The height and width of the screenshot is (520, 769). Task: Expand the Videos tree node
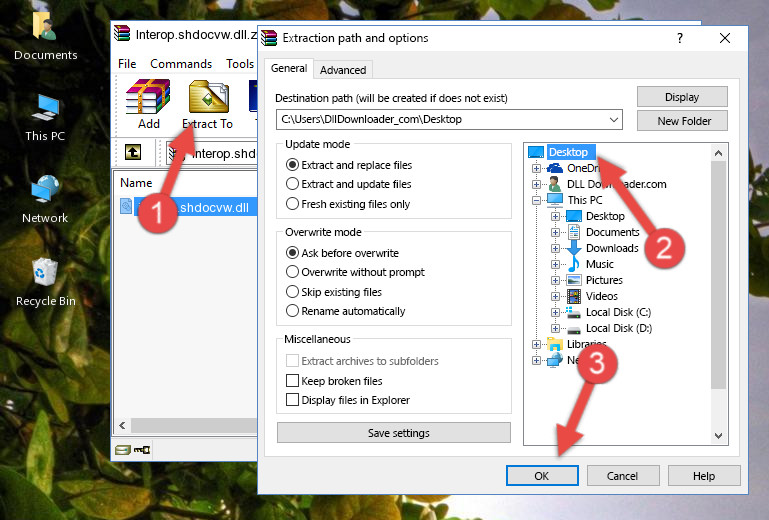[555, 296]
